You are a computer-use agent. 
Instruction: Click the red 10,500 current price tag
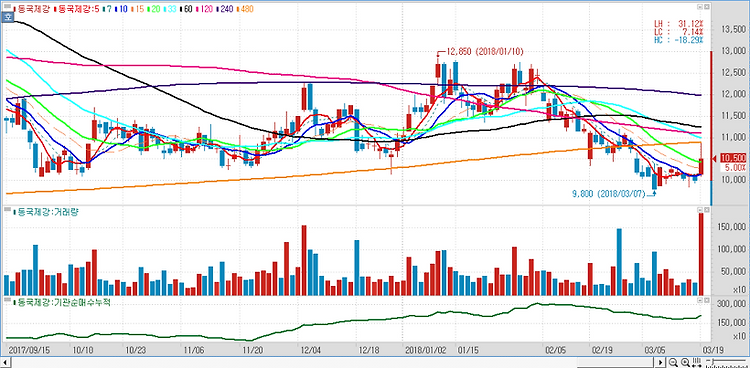pos(732,158)
